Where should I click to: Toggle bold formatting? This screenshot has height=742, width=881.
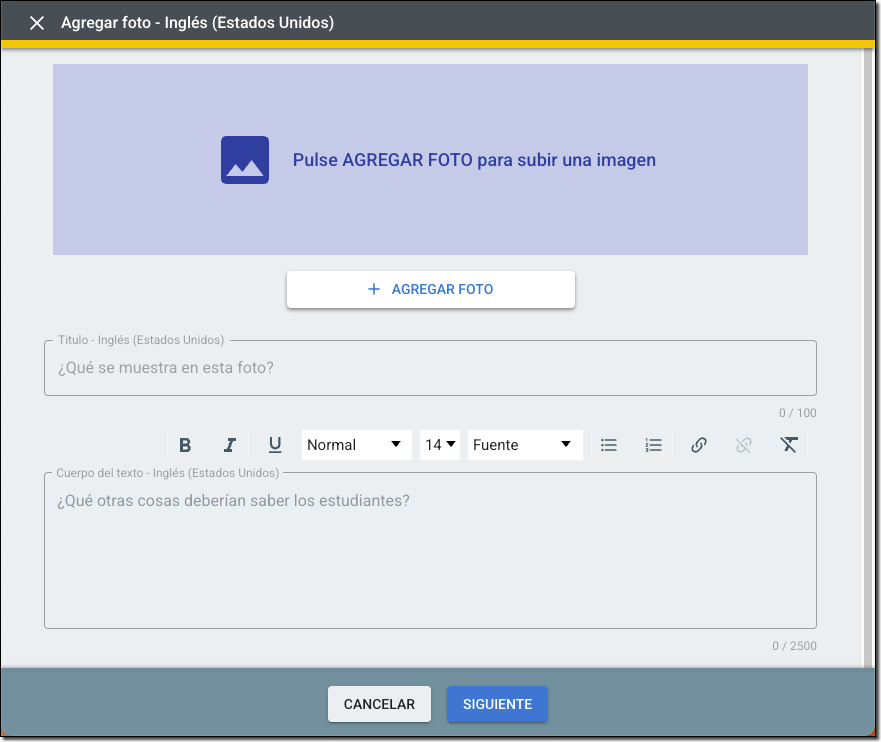[185, 445]
